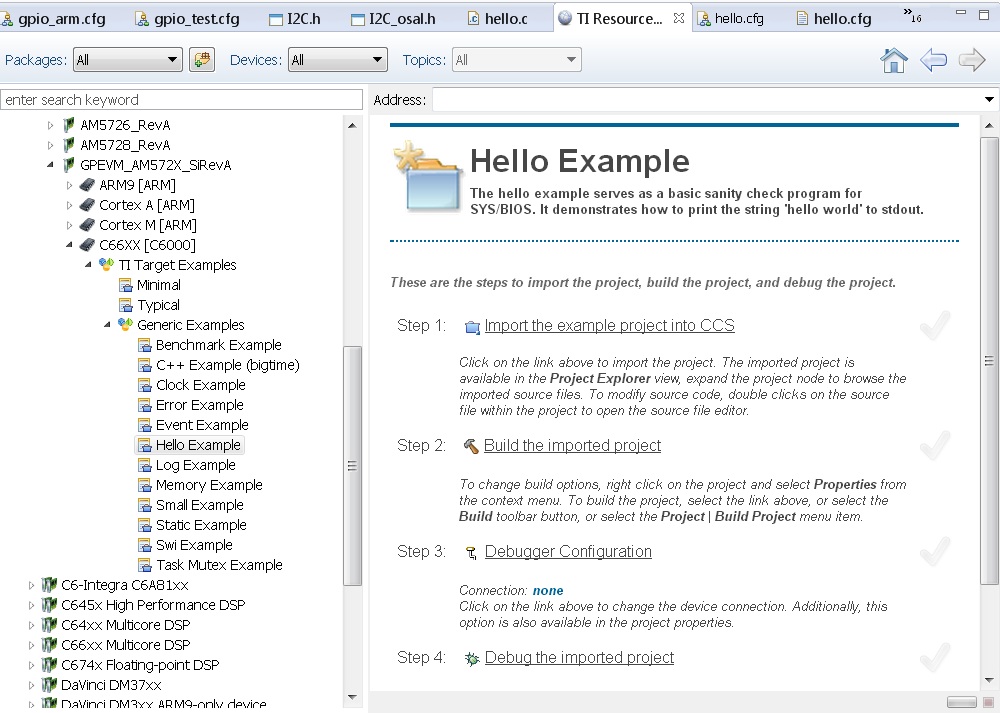Click the forward navigation arrow icon
Viewport: 1000px width, 713px height.
(970, 60)
